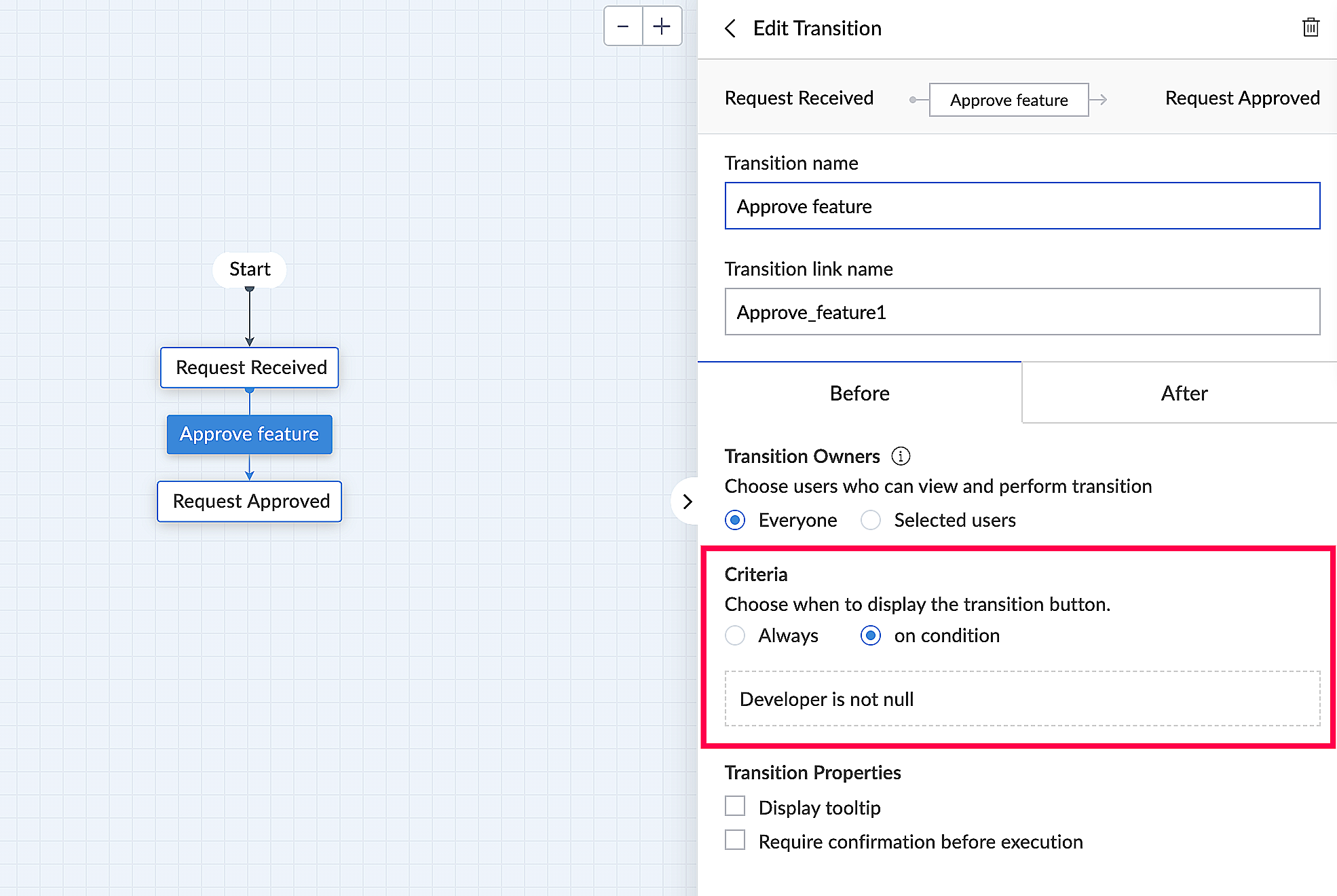The height and width of the screenshot is (896, 1337).
Task: Click the zoom in plus button
Action: (662, 26)
